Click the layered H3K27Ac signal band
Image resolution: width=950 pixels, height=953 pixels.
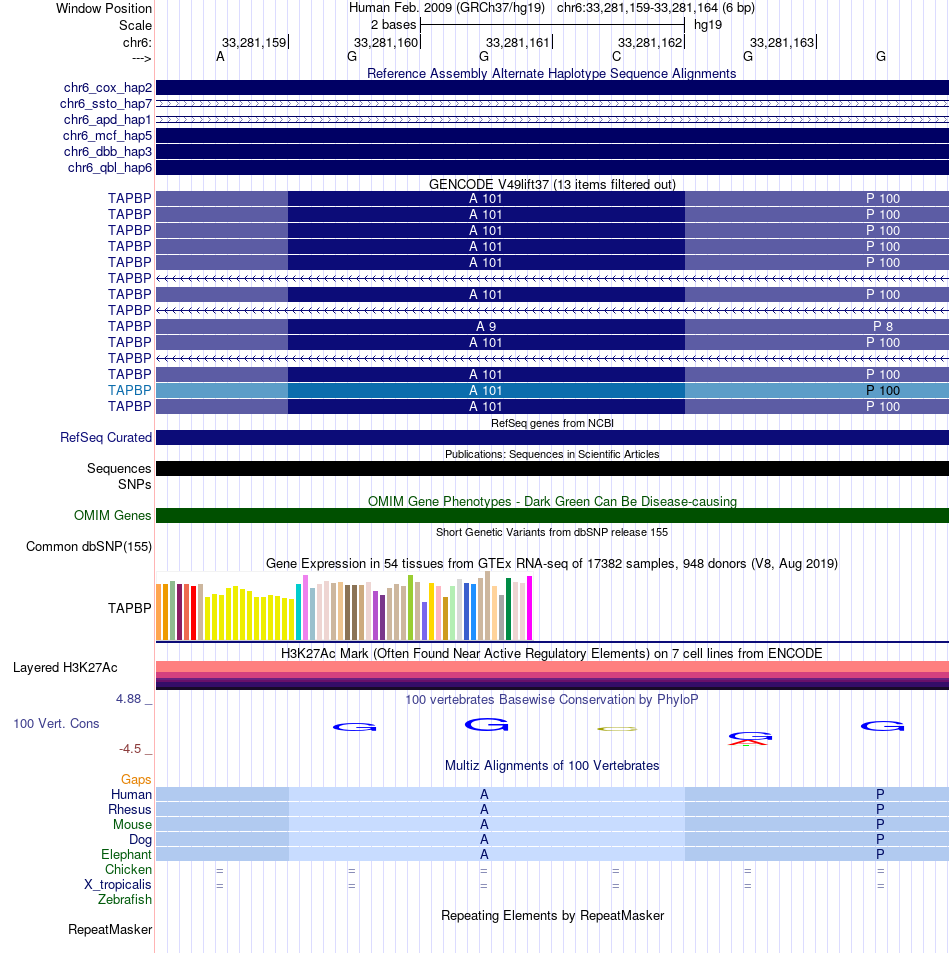click(x=552, y=675)
